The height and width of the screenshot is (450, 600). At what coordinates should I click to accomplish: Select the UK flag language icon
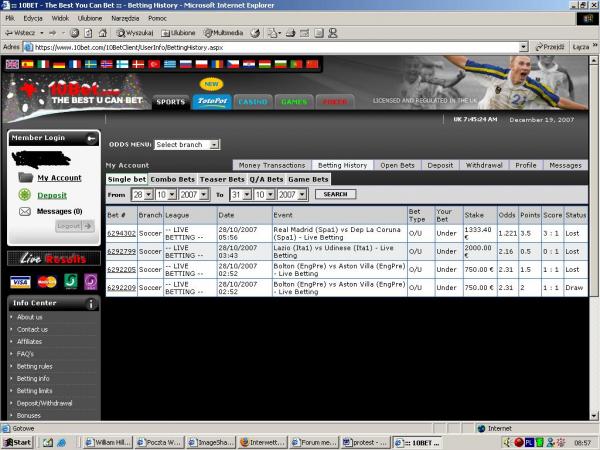pos(12,64)
